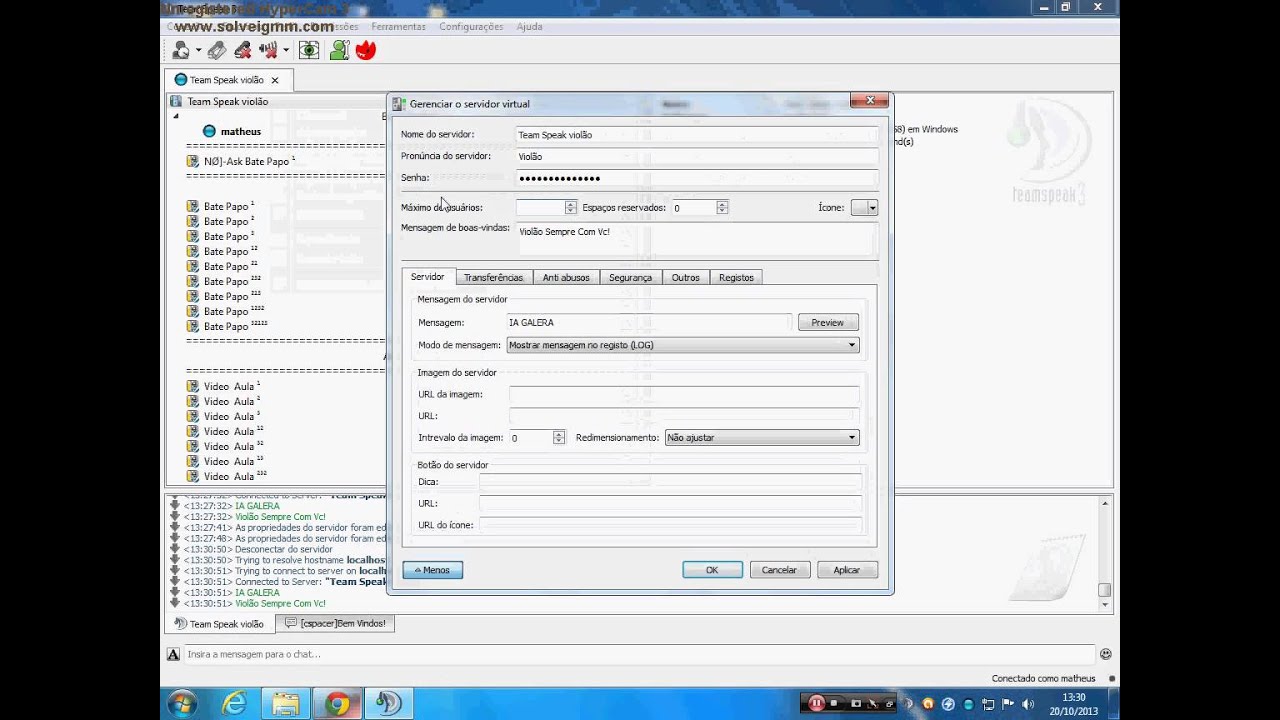1280x720 pixels.
Task: Open the Configurações menu
Action: coord(471,27)
